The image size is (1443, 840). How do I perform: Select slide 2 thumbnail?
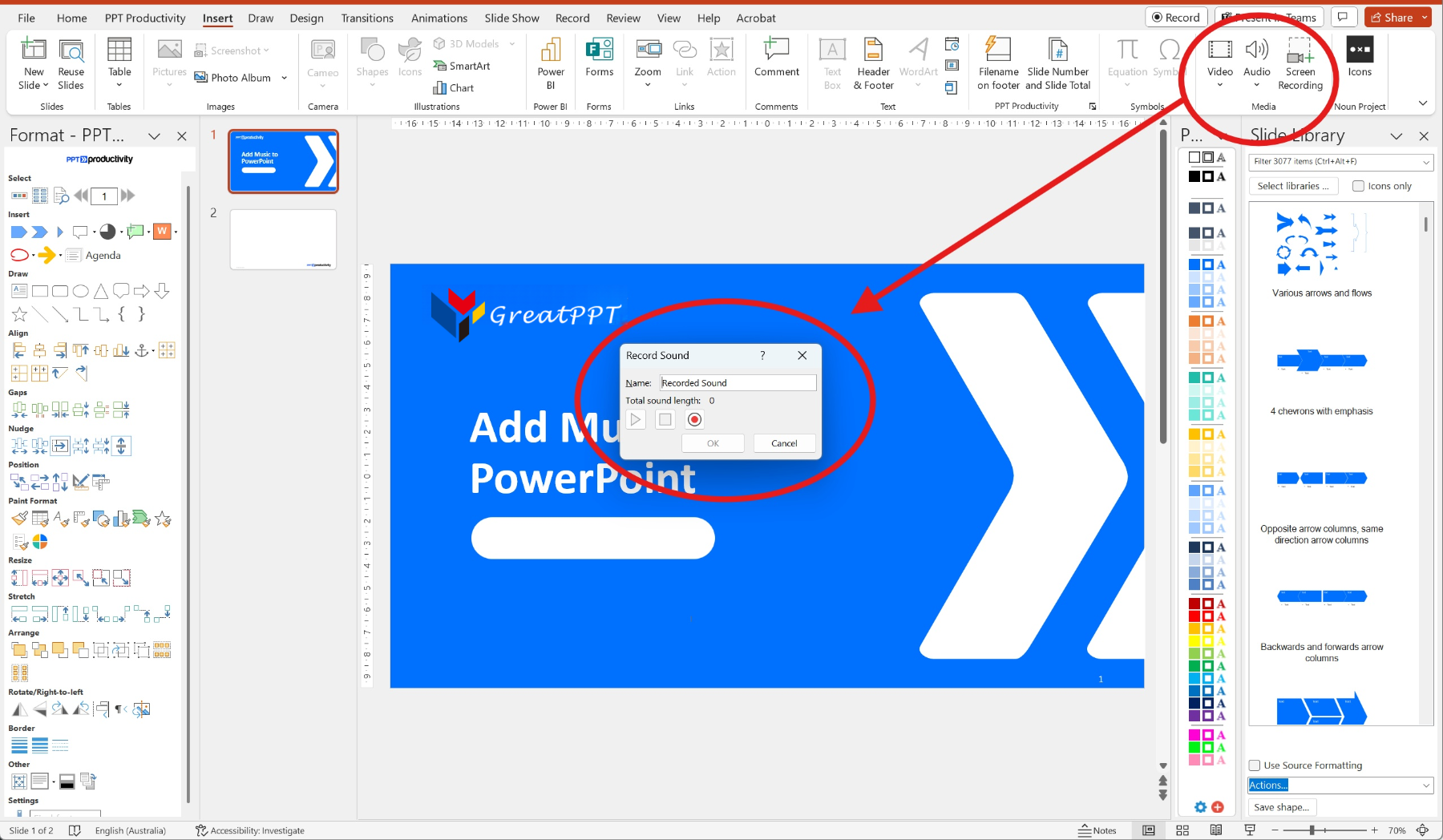click(x=283, y=240)
